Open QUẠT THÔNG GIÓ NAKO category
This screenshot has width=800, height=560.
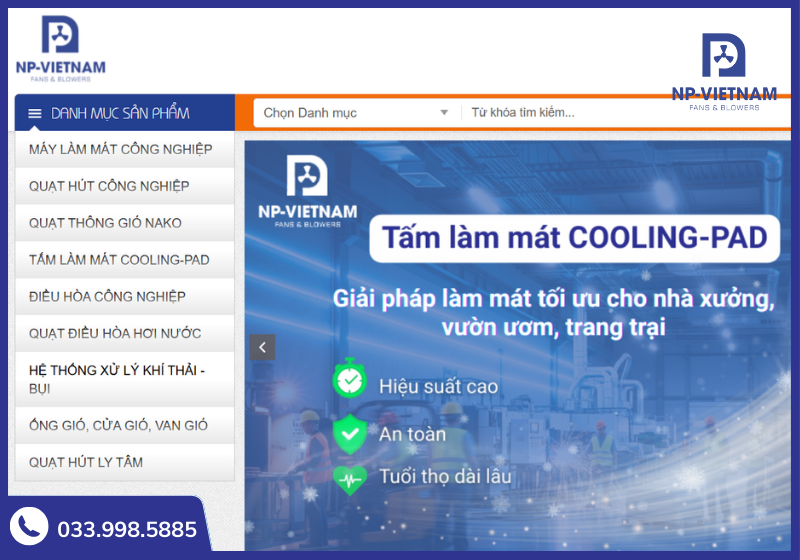pyautogui.click(x=124, y=223)
